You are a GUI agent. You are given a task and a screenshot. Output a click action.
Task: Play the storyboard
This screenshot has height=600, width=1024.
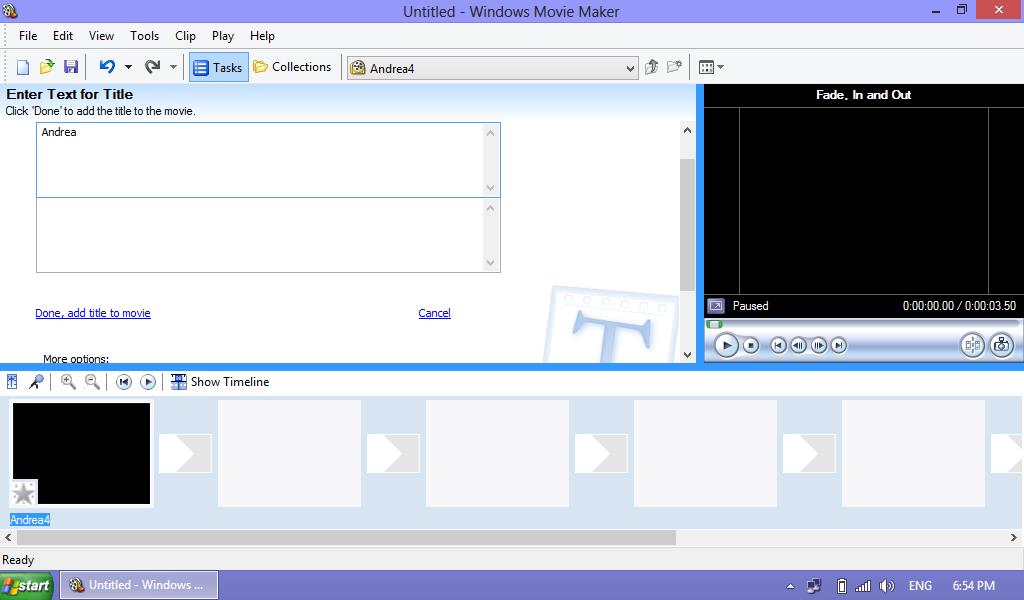[148, 382]
